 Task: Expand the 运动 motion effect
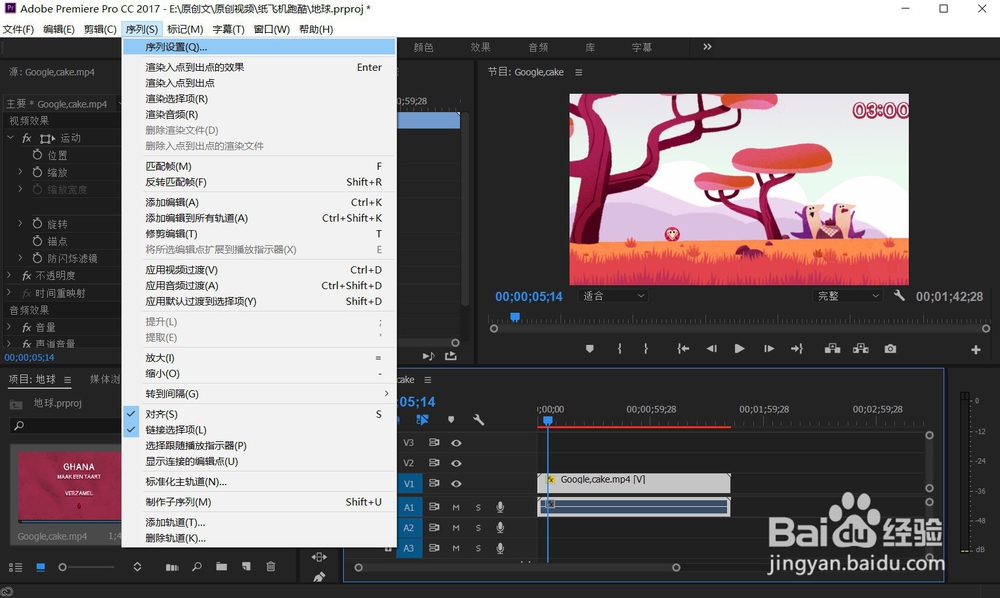10,138
